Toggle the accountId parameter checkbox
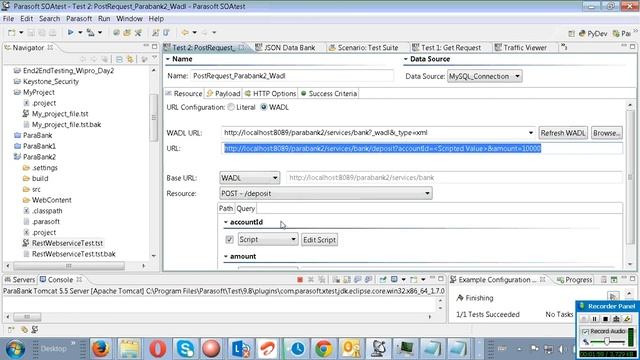The height and width of the screenshot is (360, 640). click(x=229, y=240)
